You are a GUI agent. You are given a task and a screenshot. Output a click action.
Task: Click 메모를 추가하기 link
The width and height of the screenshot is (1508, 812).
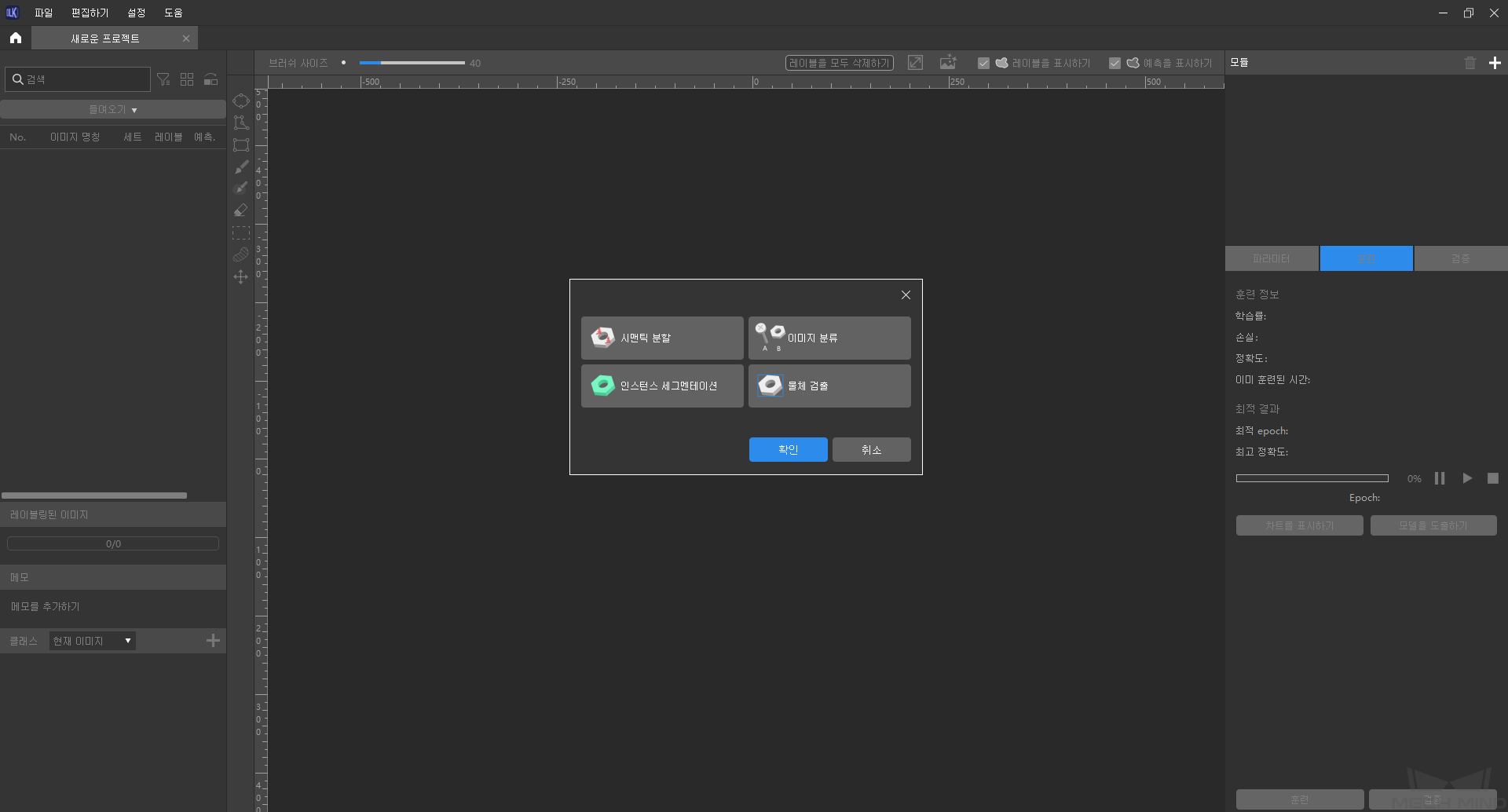tap(45, 606)
